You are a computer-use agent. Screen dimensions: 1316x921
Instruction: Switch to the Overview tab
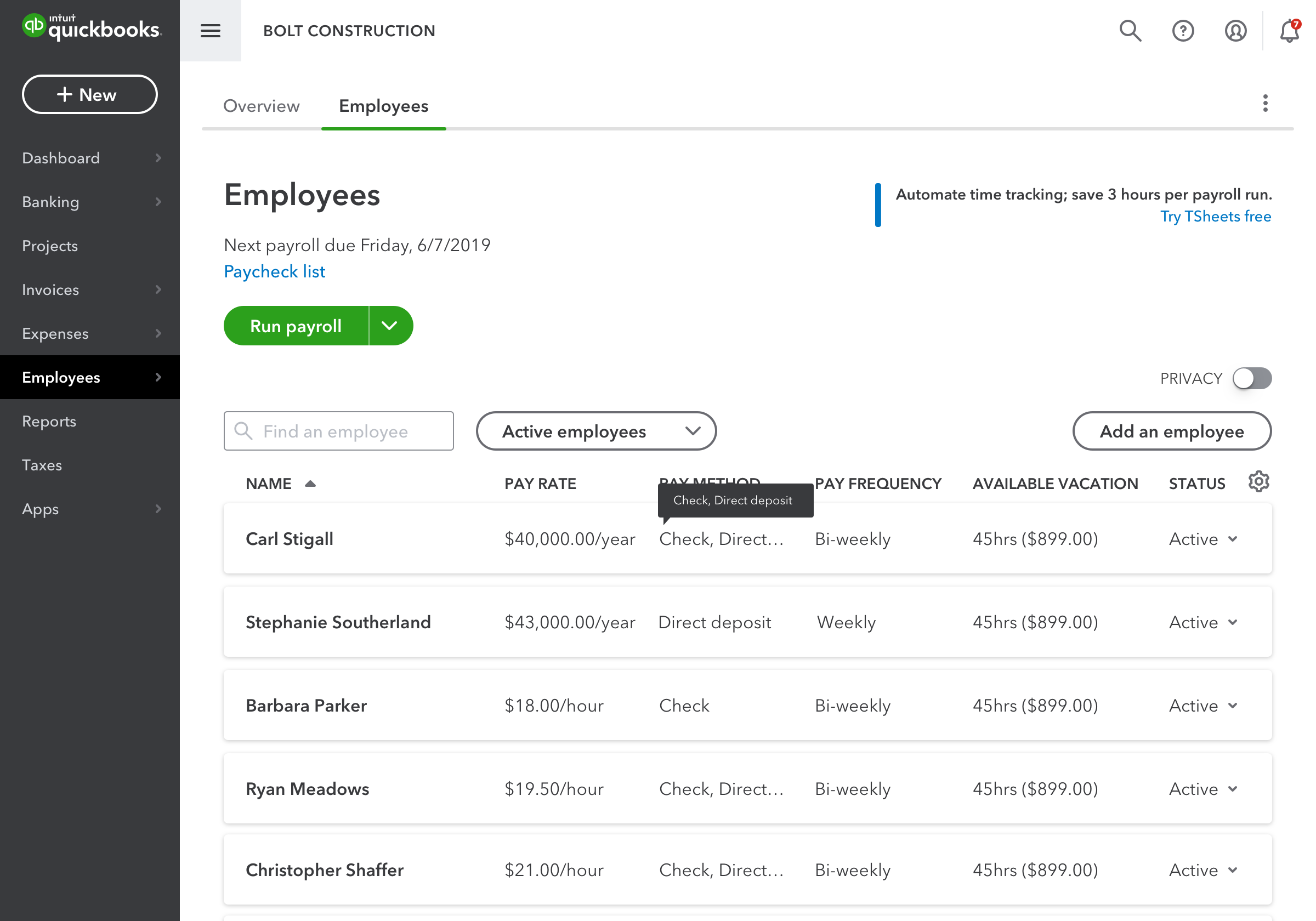262,106
